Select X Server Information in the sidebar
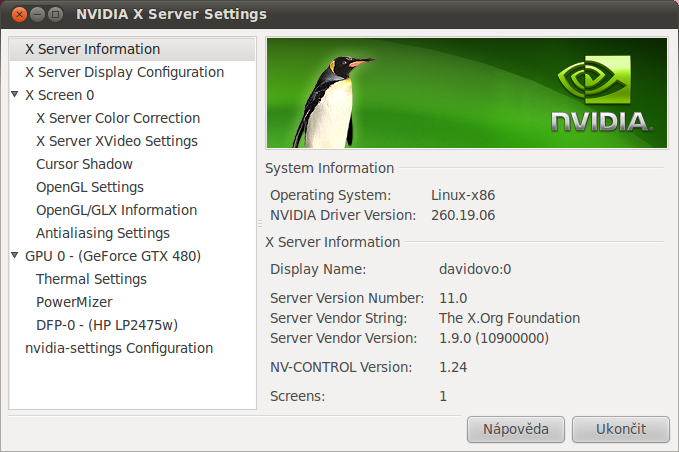 click(132, 49)
